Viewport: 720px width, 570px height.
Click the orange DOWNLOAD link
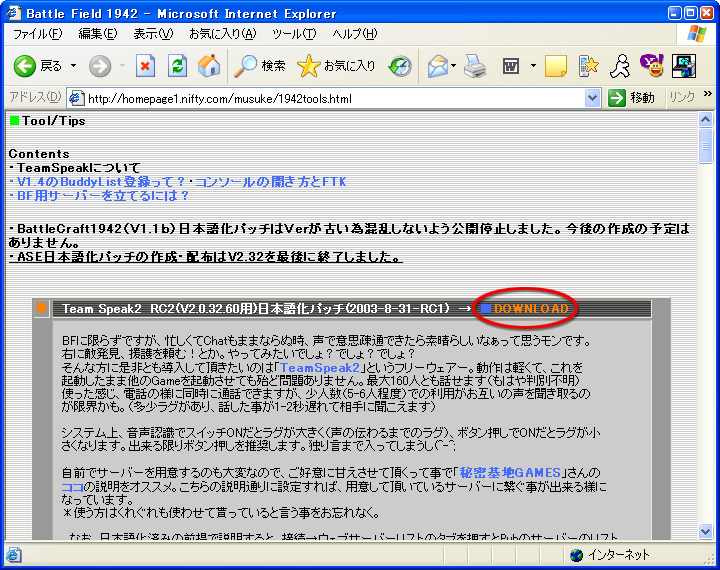click(531, 309)
